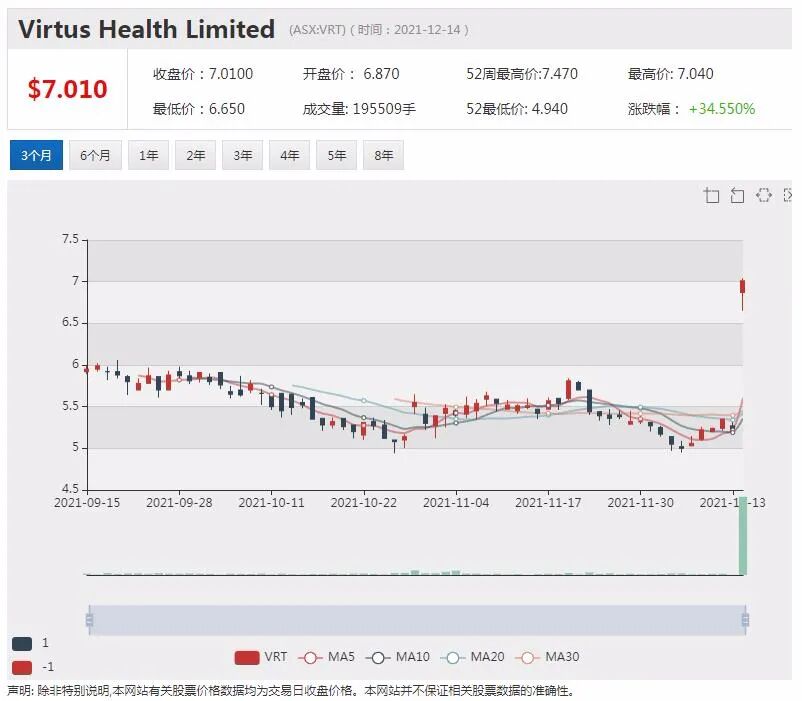
Task: Click the +34.550% change value
Action: (x=722, y=109)
